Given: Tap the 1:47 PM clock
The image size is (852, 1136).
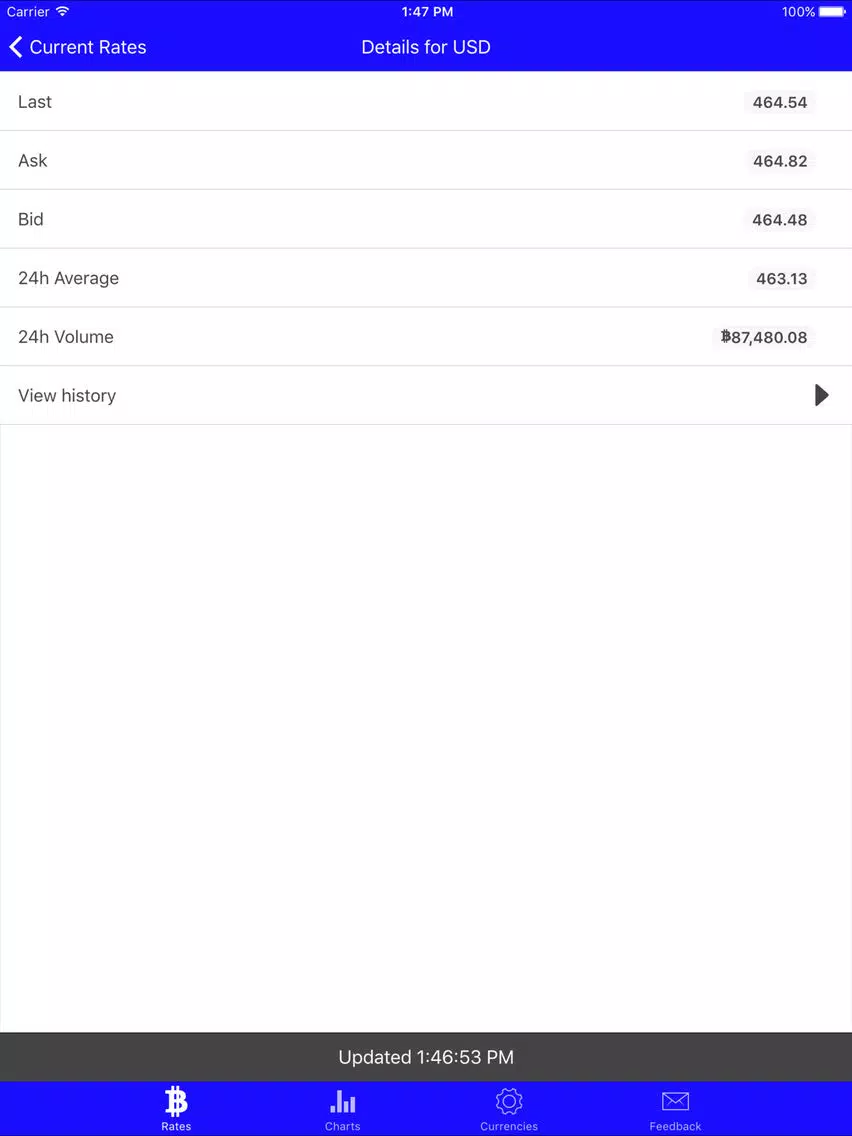Looking at the screenshot, I should click(427, 12).
